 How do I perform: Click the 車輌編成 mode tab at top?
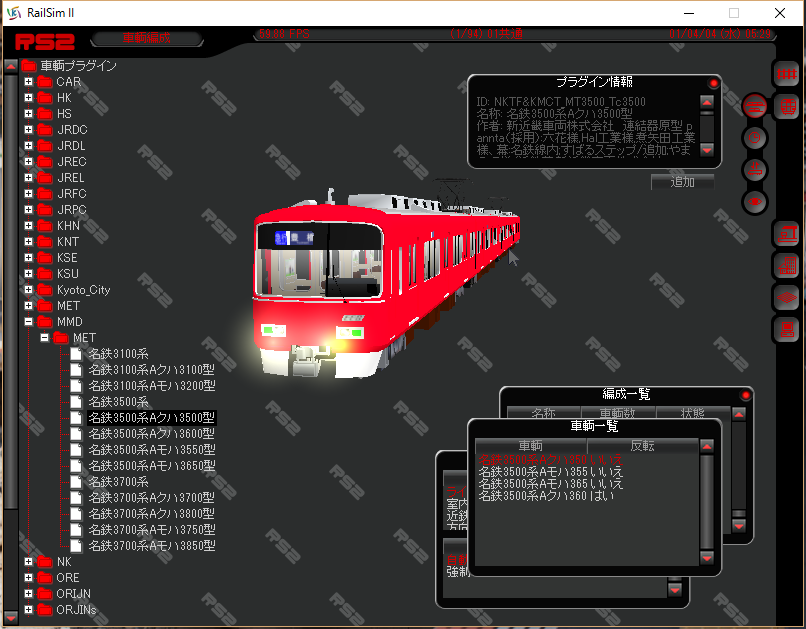point(146,38)
